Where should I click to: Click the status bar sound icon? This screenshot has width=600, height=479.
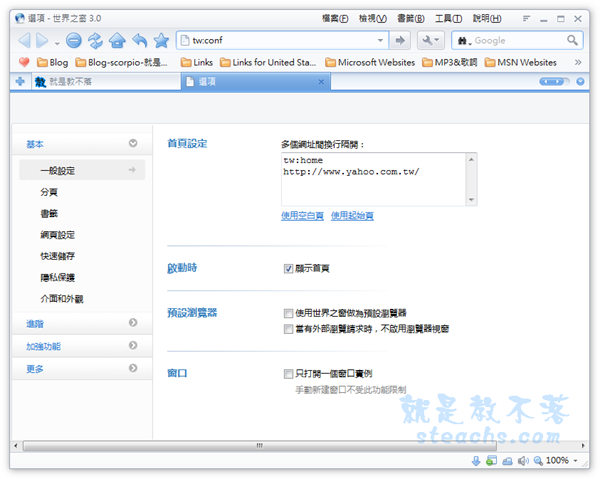[x=523, y=461]
